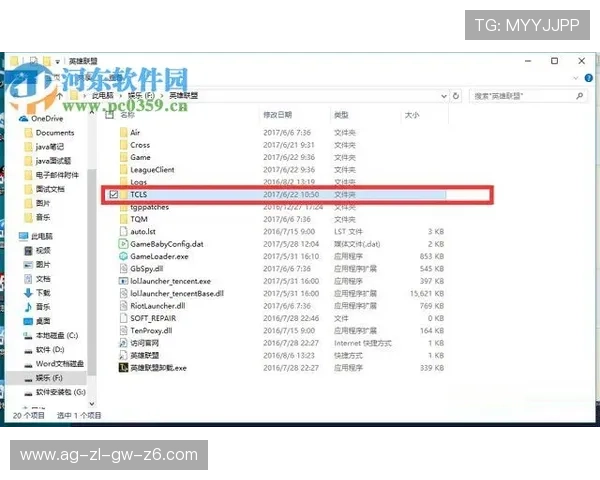
Task: Expand the ribbon with the chevron
Action: pyautogui.click(x=576, y=78)
